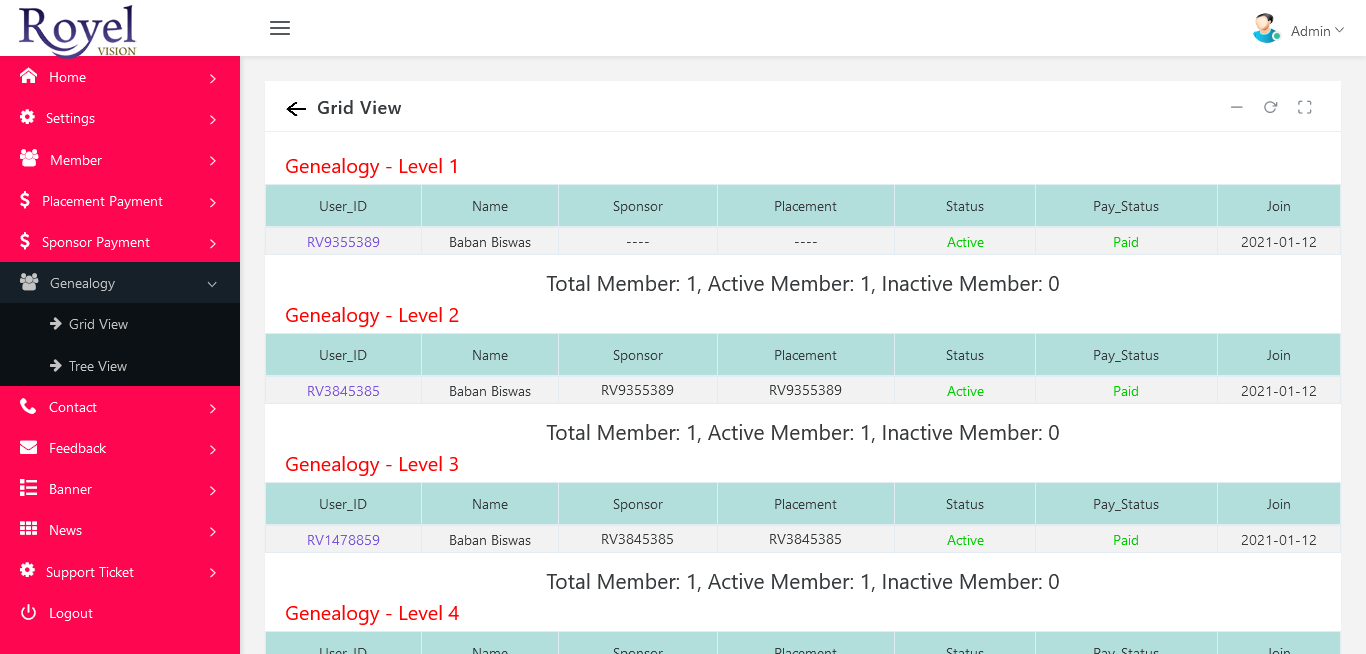Click the Genealogy - Level 1 heading
Viewport: 1366px width, 654px height.
(x=372, y=166)
